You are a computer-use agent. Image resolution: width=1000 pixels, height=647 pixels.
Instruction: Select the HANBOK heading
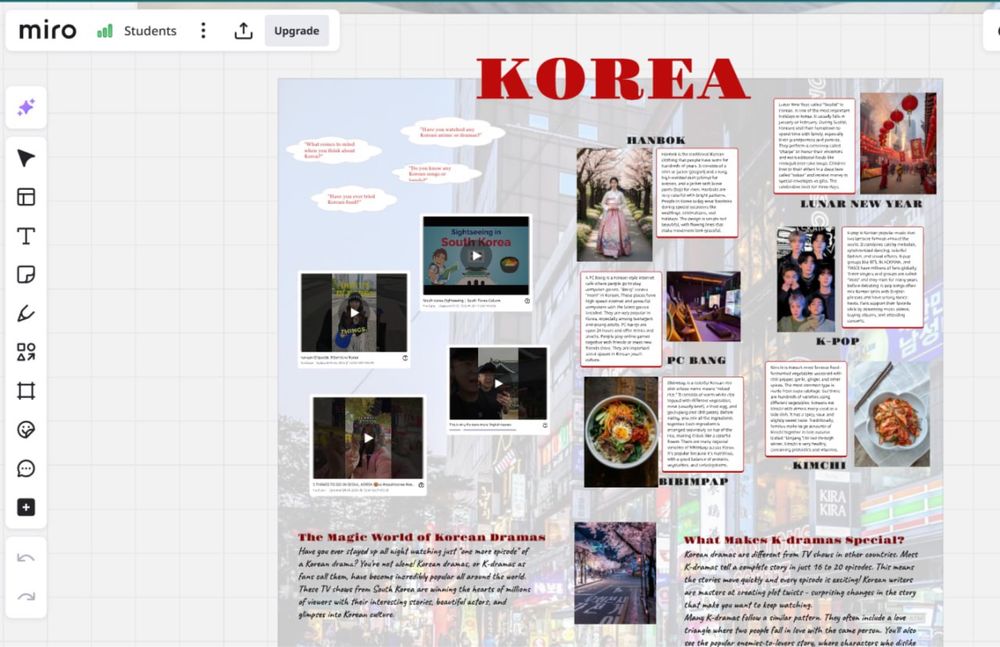pos(656,140)
